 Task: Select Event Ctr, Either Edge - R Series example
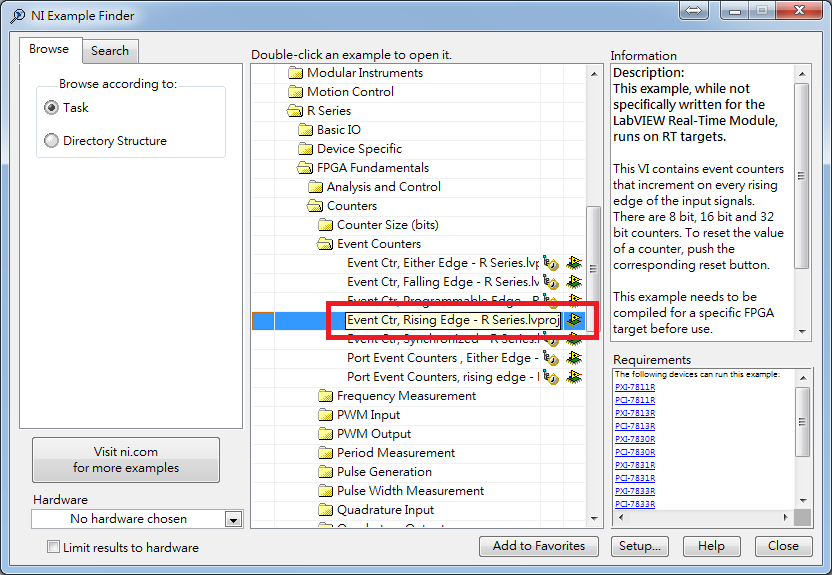coord(443,263)
